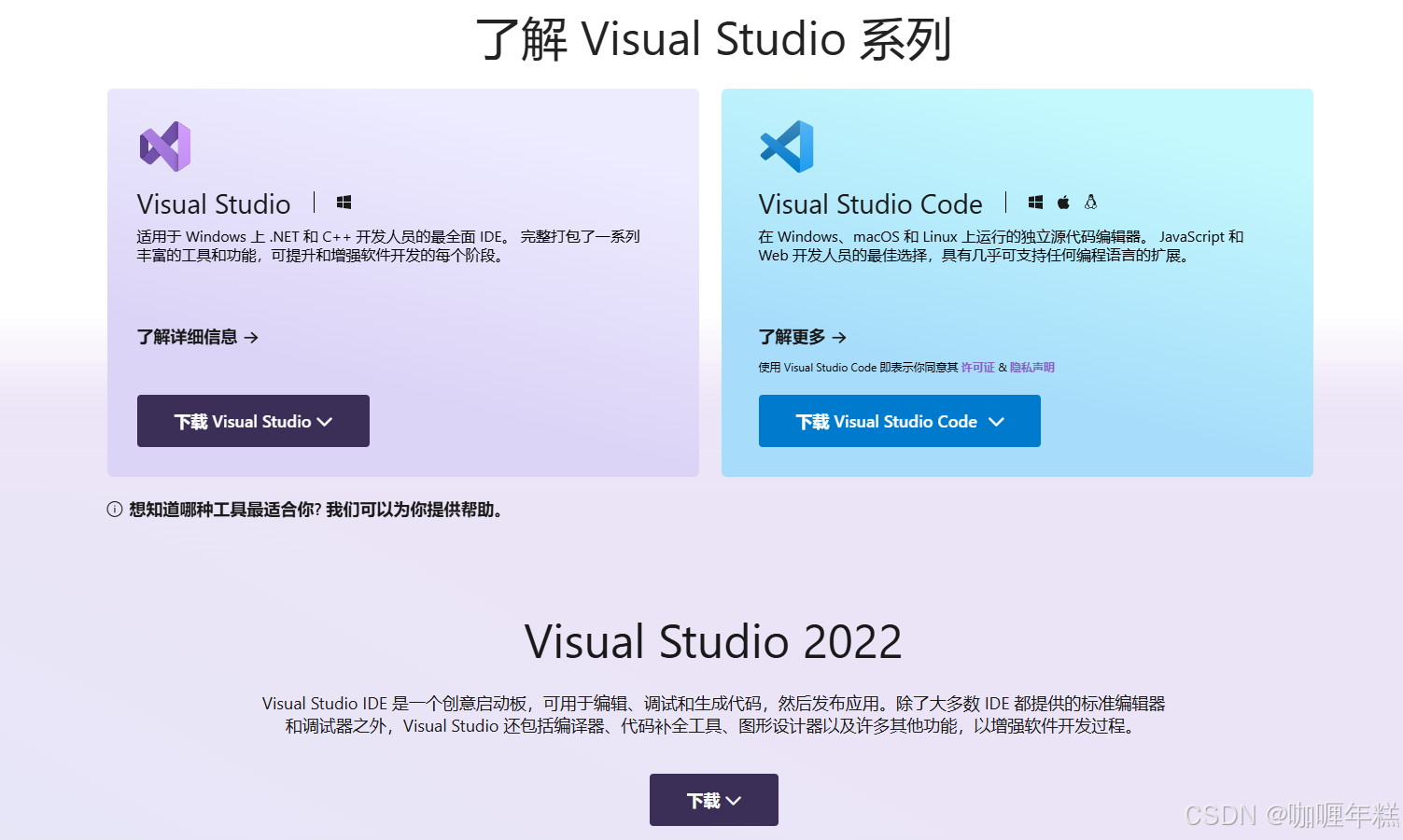Click the purple Visual Studio logo
This screenshot has width=1403, height=840.
click(x=165, y=147)
